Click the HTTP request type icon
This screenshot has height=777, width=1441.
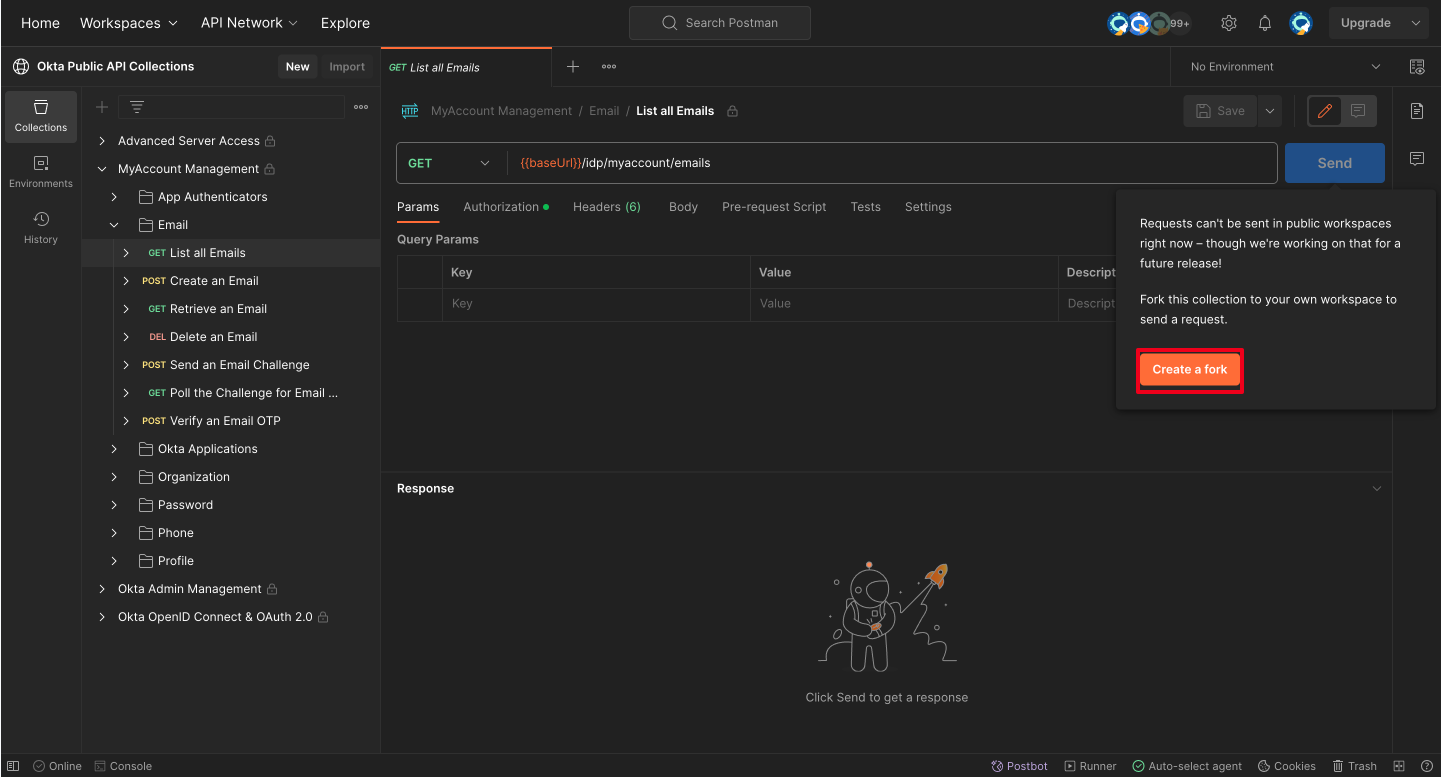tap(410, 111)
